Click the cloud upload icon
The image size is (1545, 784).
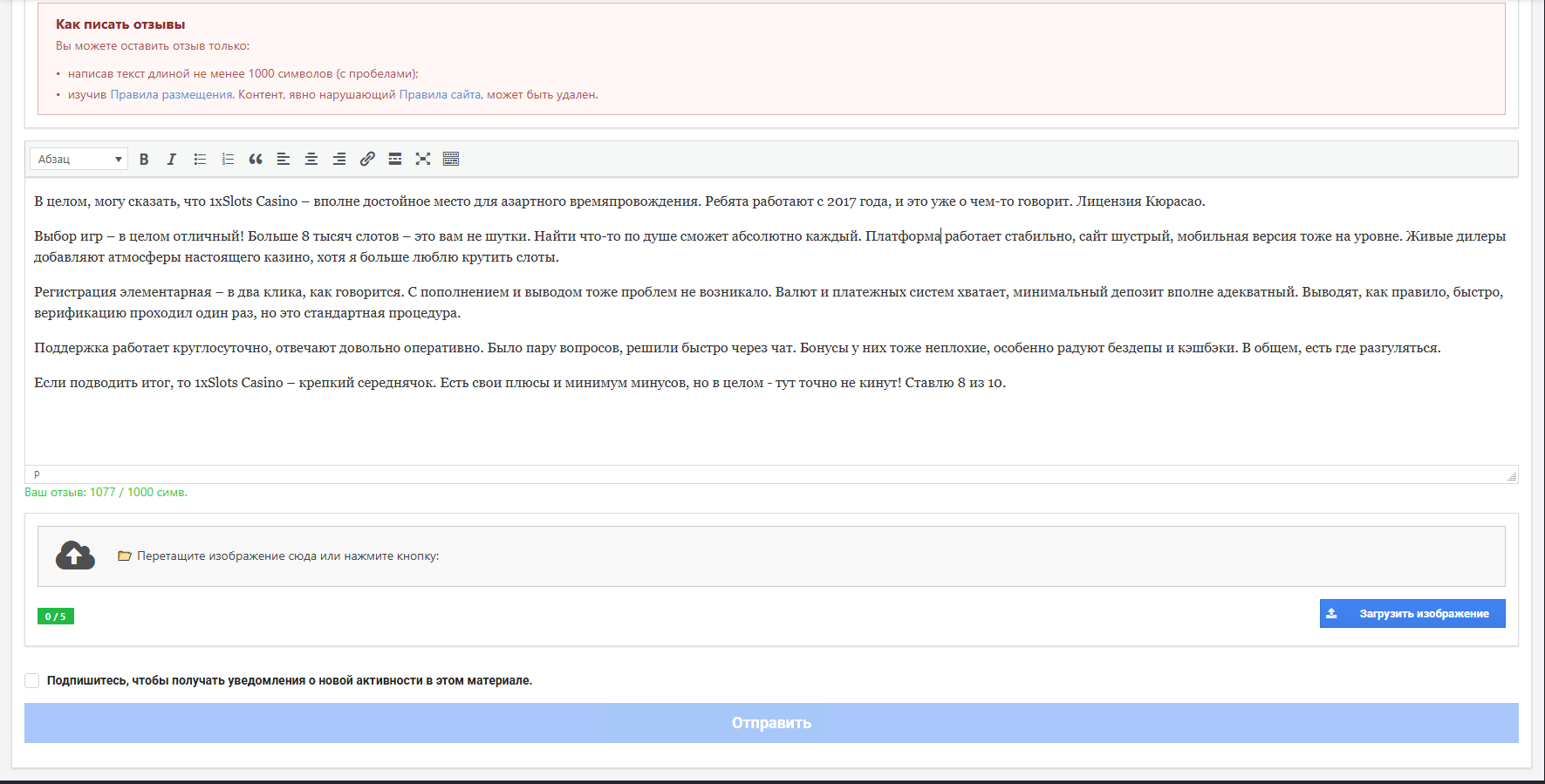pos(75,556)
